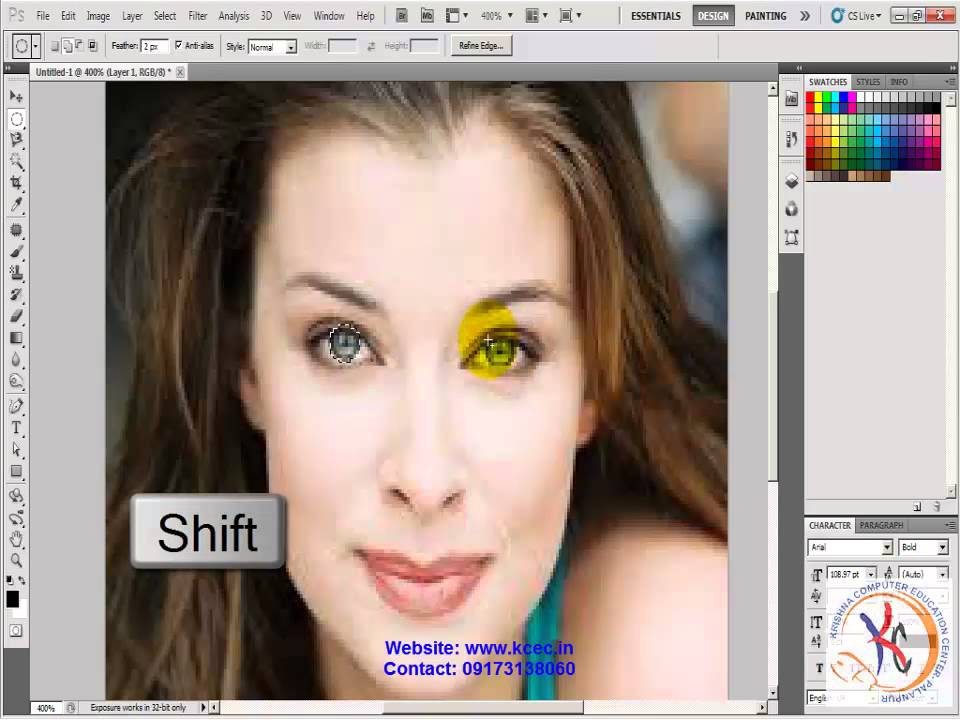960x720 pixels.
Task: Reset default foreground and background colors
Action: coord(10,580)
